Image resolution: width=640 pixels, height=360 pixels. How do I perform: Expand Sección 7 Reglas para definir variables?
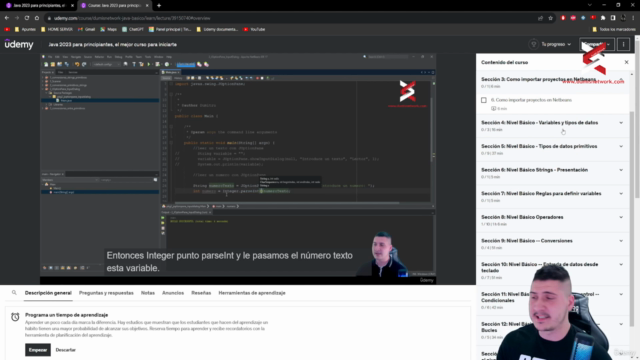point(552,197)
